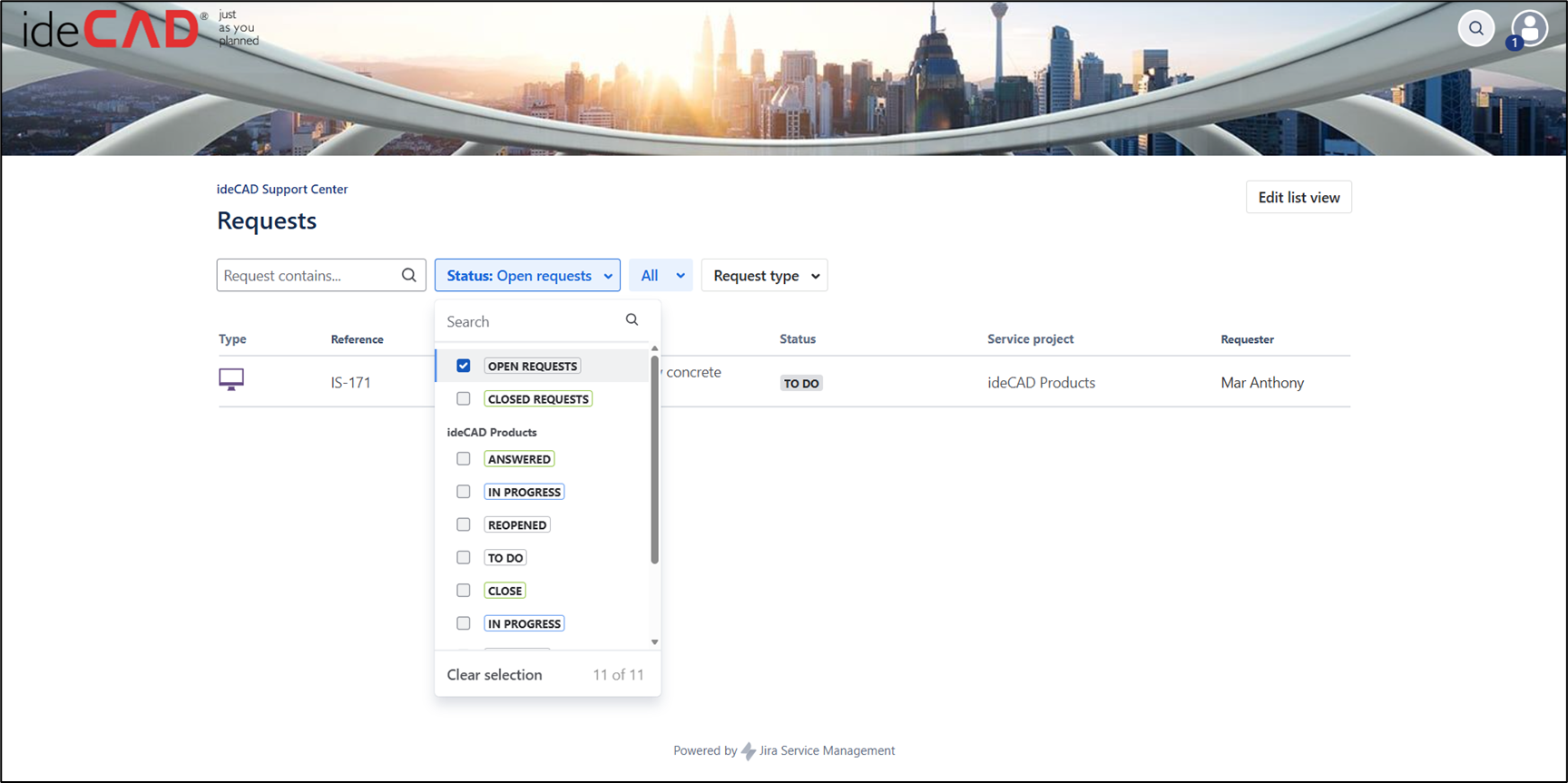Select the IN PROGRESS checkbox just below ANSWERED
This screenshot has height=783, width=1568.
pyautogui.click(x=464, y=492)
